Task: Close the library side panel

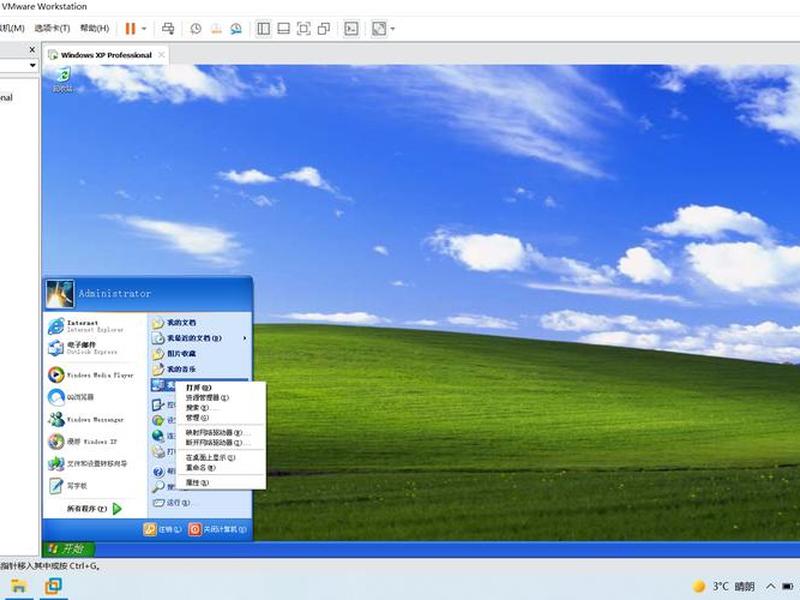Action: click(x=32, y=50)
